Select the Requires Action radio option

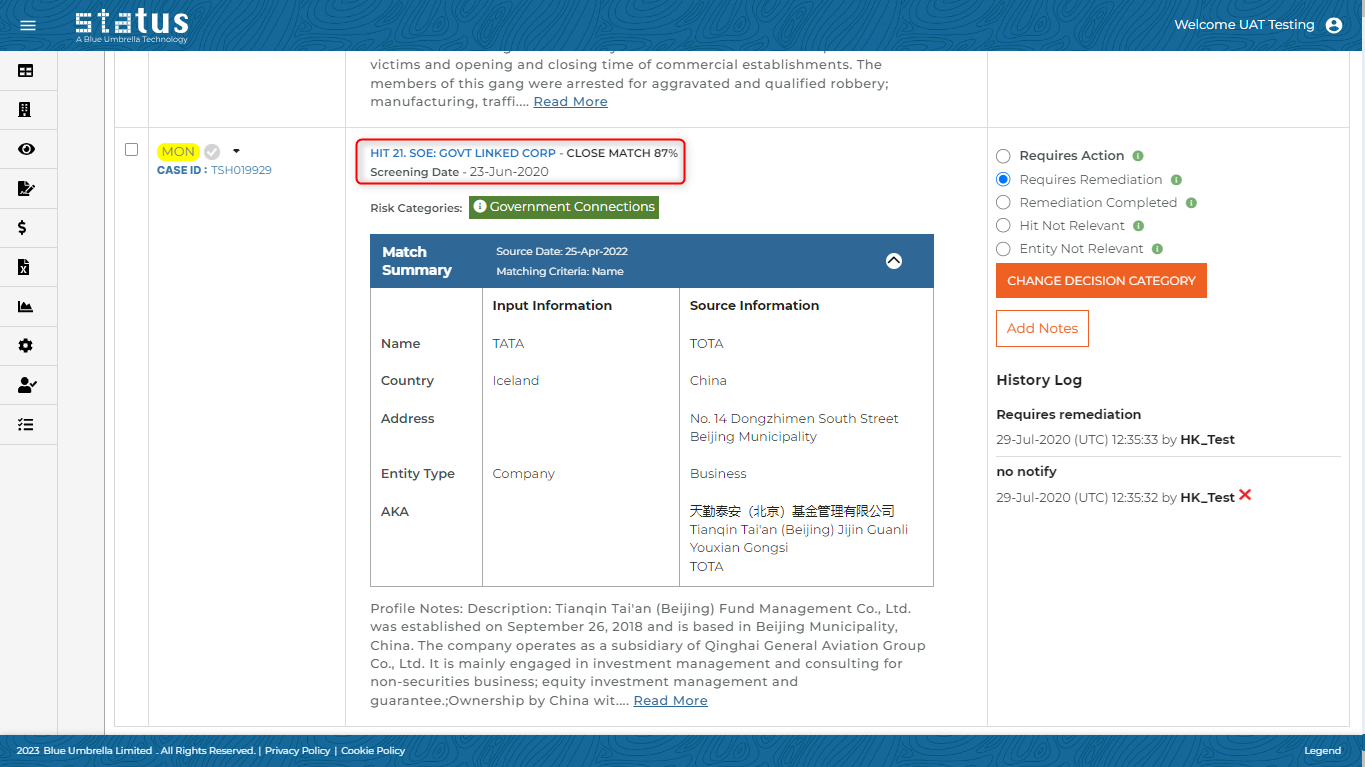coord(1004,156)
